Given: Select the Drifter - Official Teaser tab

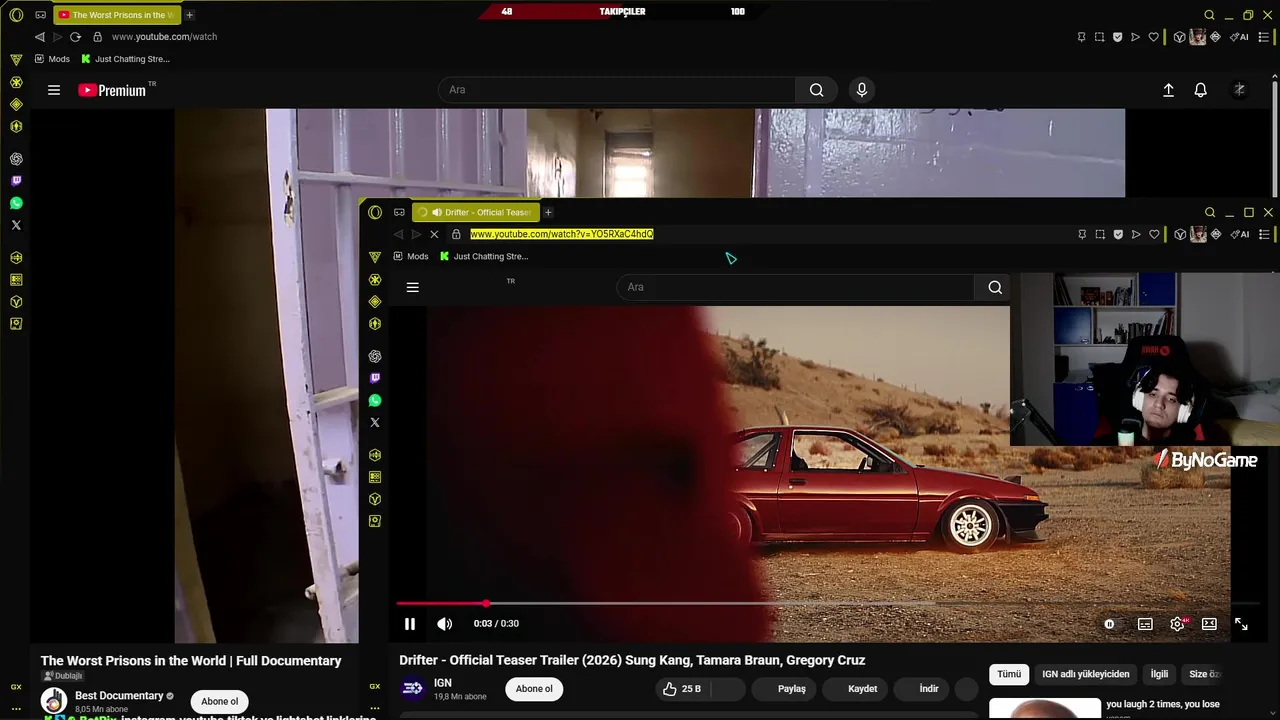Looking at the screenshot, I should (477, 212).
